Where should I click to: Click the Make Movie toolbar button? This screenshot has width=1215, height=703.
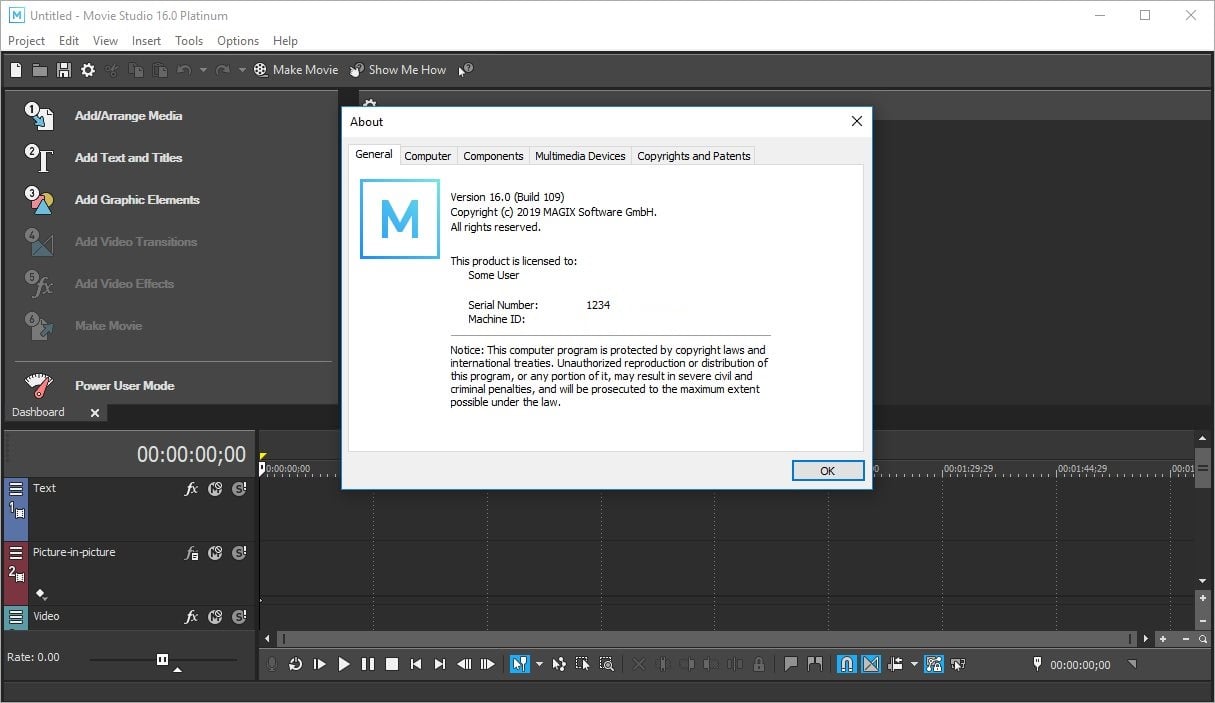pyautogui.click(x=296, y=70)
